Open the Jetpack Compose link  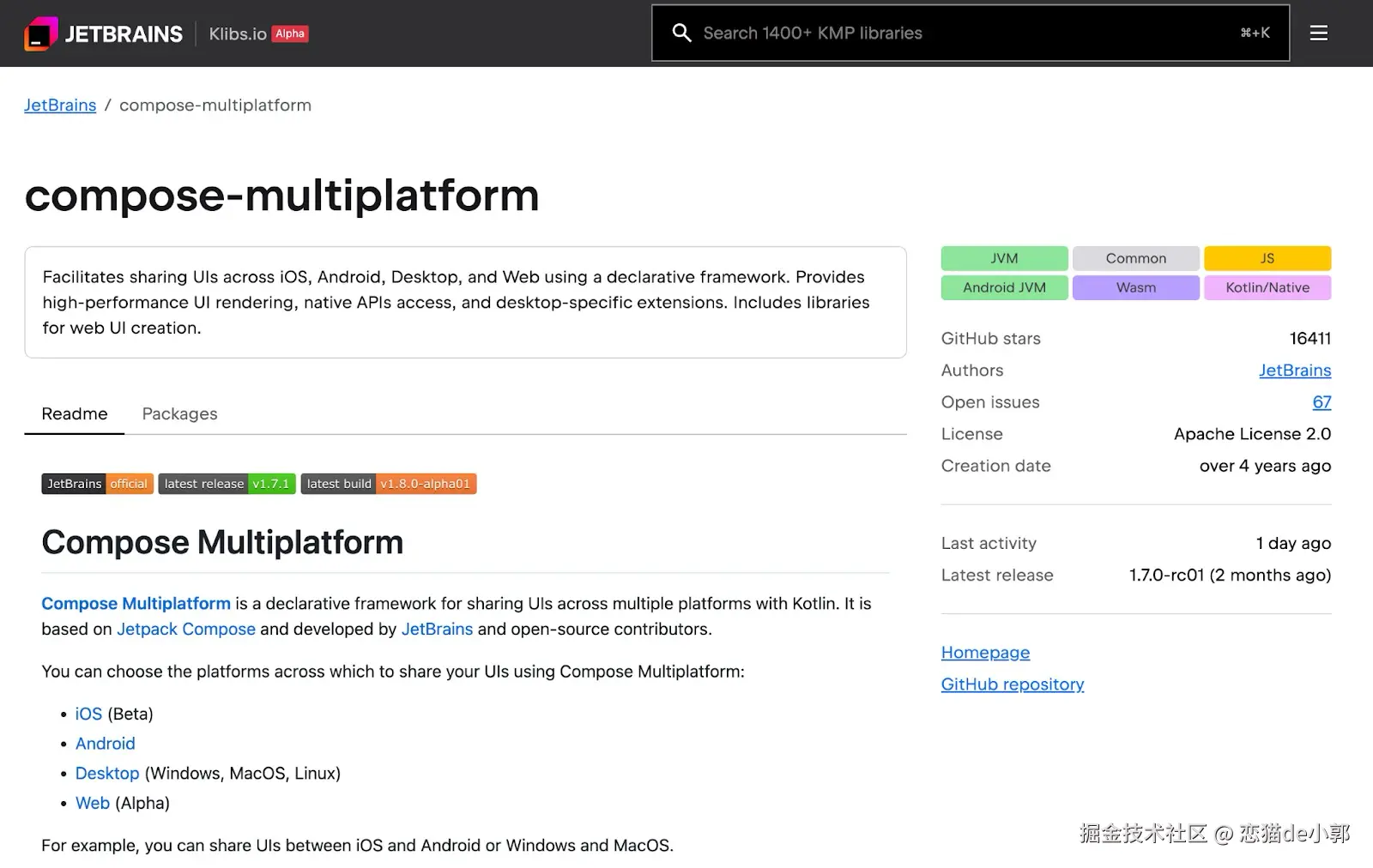186,629
